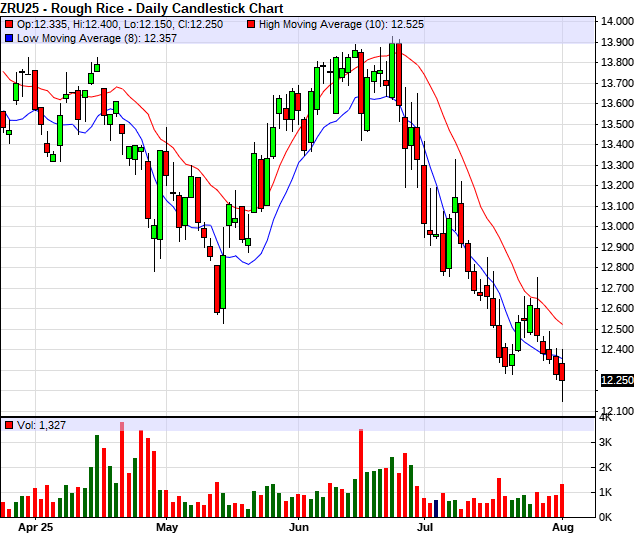Click the Jul date label on the time axis

point(426,526)
